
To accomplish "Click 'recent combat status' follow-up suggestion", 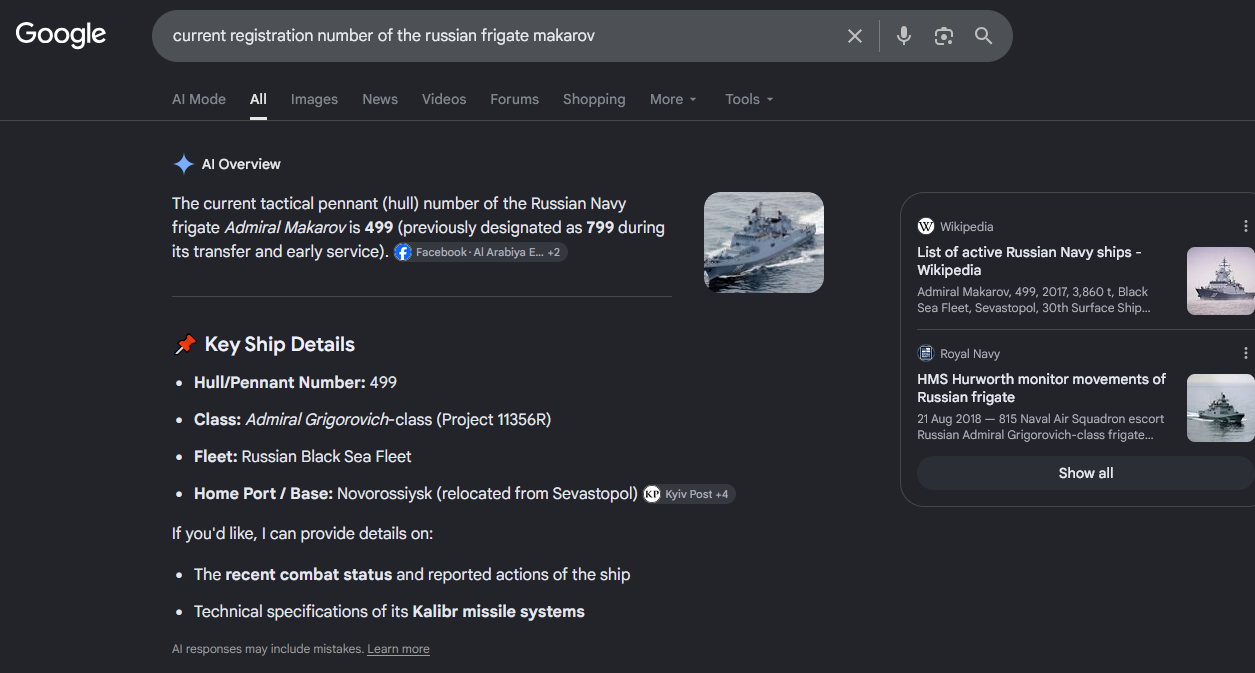I will [x=309, y=574].
